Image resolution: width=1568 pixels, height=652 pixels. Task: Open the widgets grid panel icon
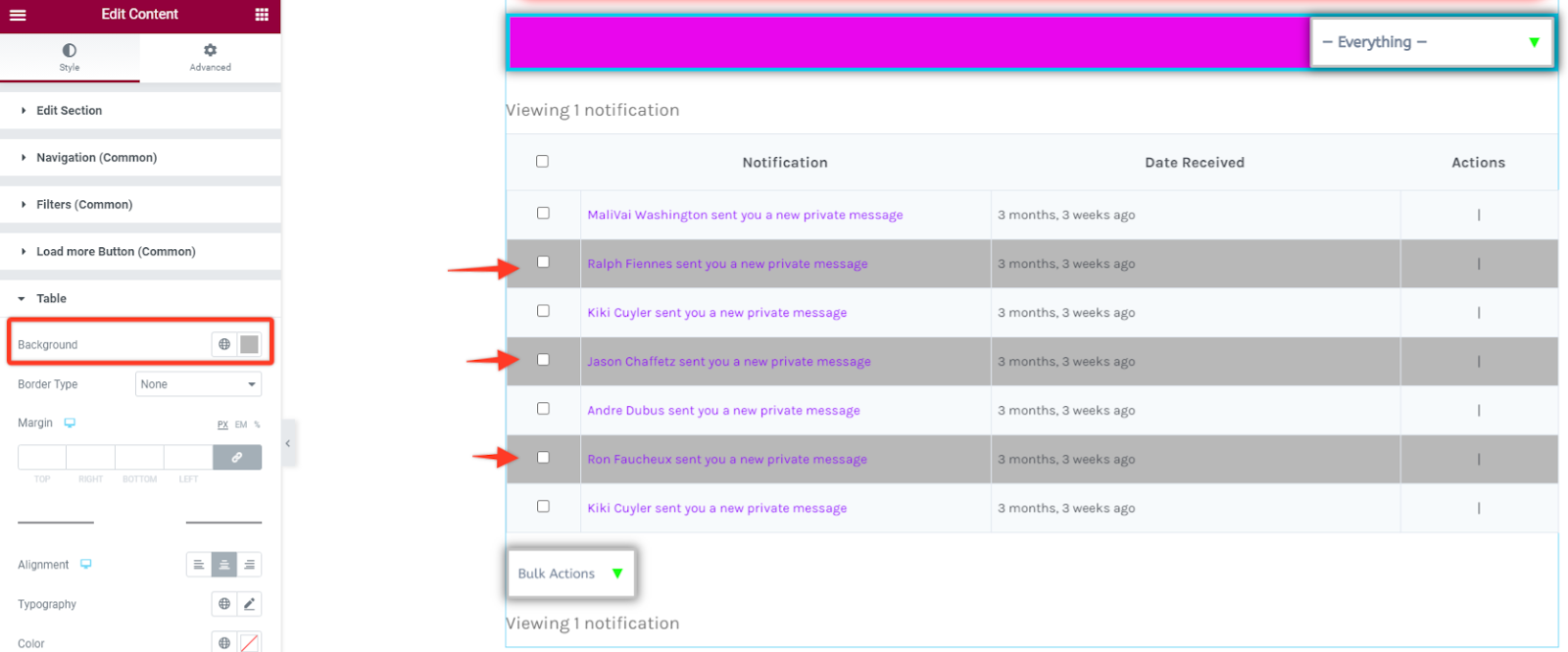pos(262,15)
